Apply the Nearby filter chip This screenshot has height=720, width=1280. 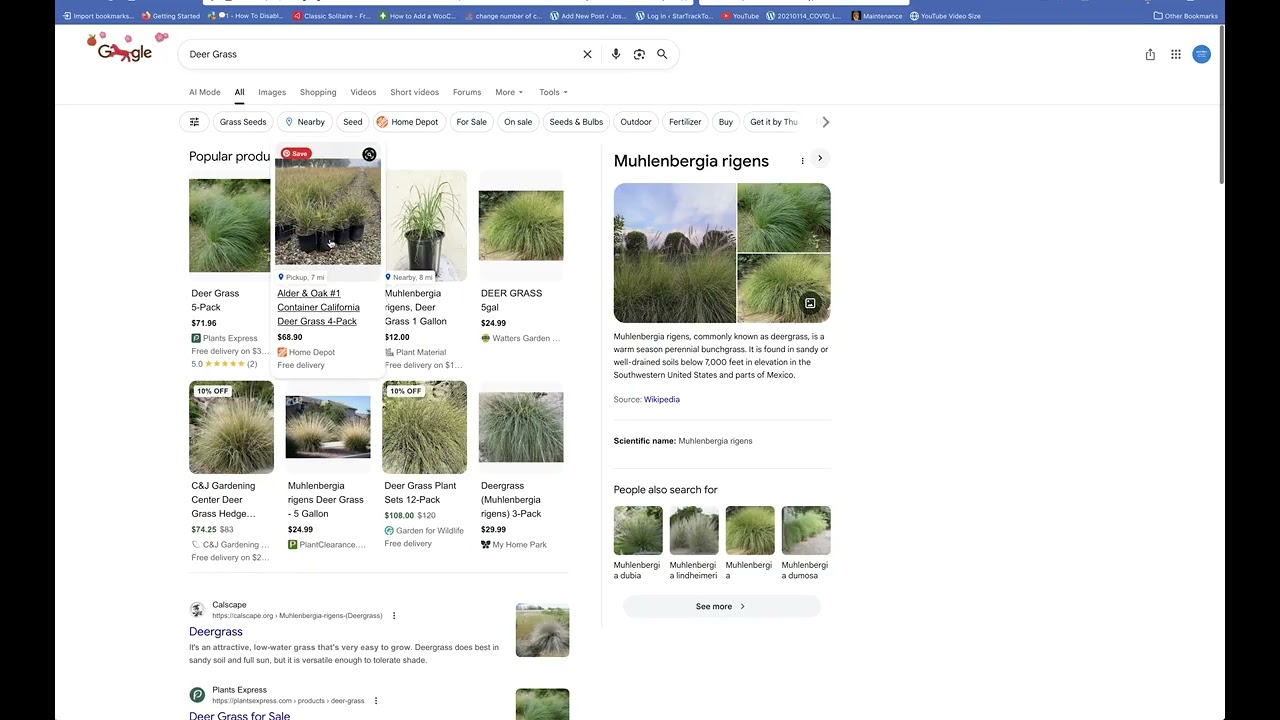(304, 122)
